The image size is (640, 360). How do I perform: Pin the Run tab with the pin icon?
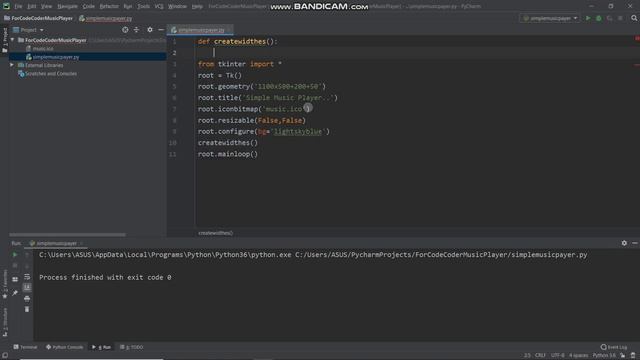click(x=15, y=293)
